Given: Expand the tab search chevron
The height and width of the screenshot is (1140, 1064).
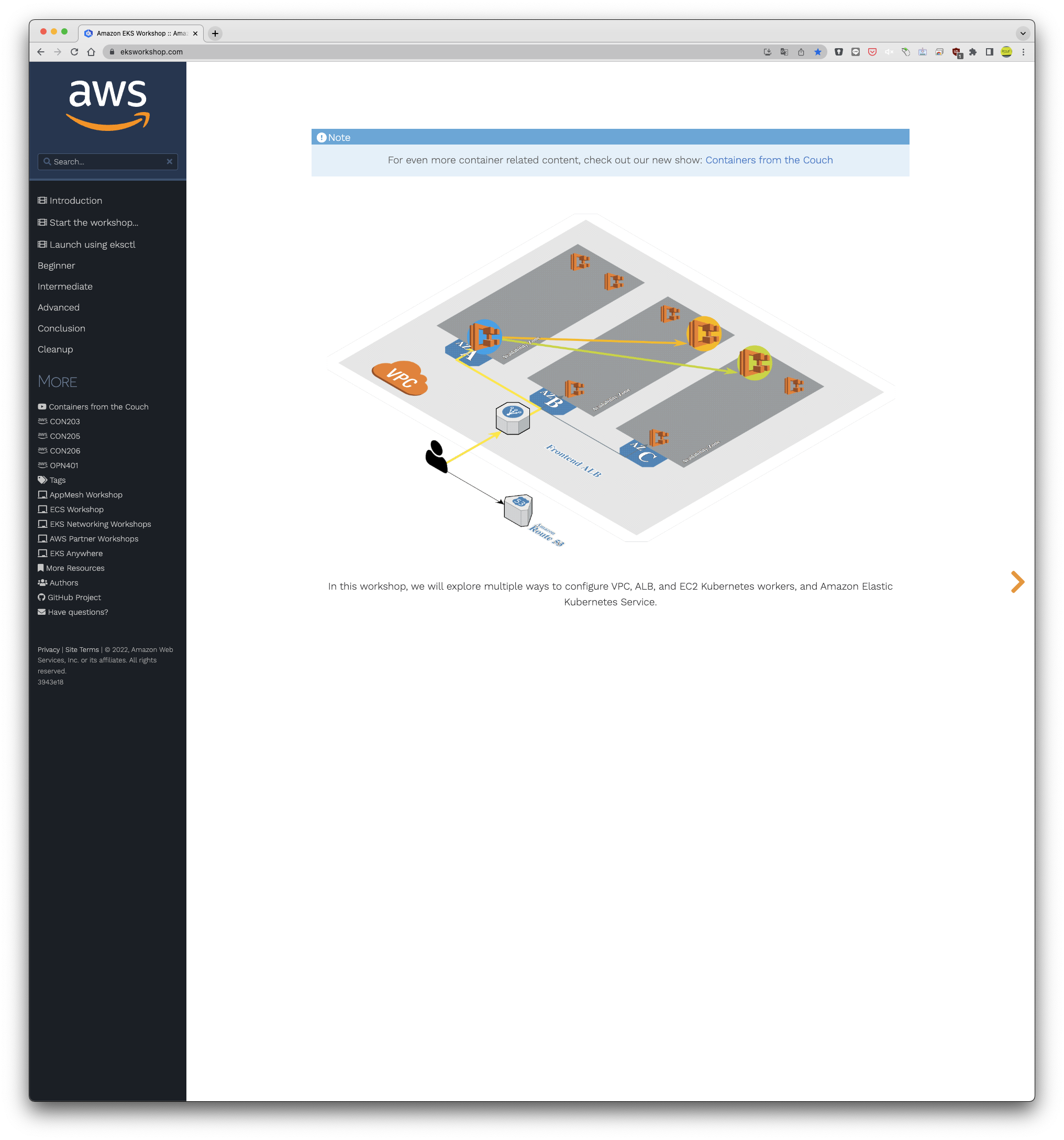Looking at the screenshot, I should (x=1023, y=34).
